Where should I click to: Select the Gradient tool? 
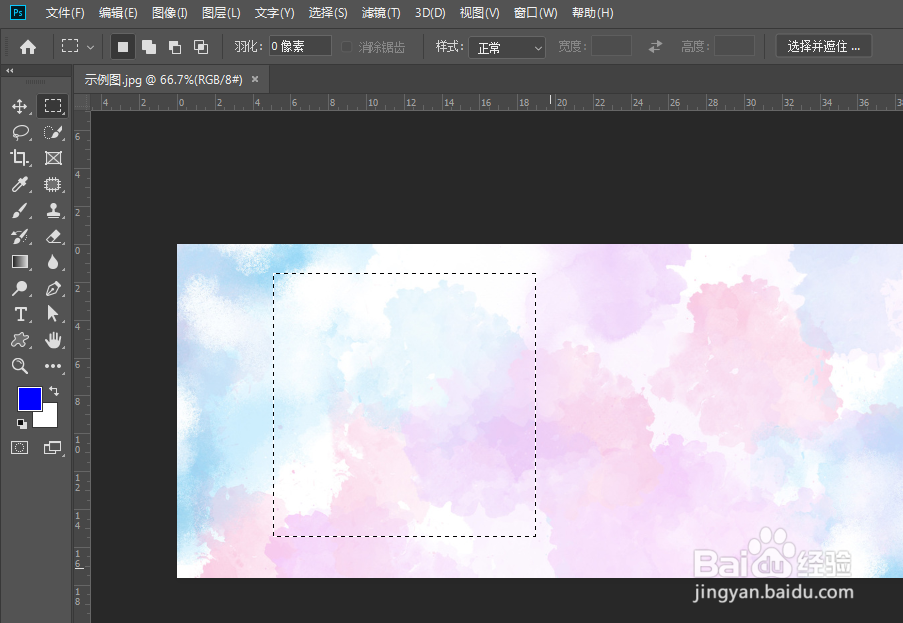click(20, 262)
